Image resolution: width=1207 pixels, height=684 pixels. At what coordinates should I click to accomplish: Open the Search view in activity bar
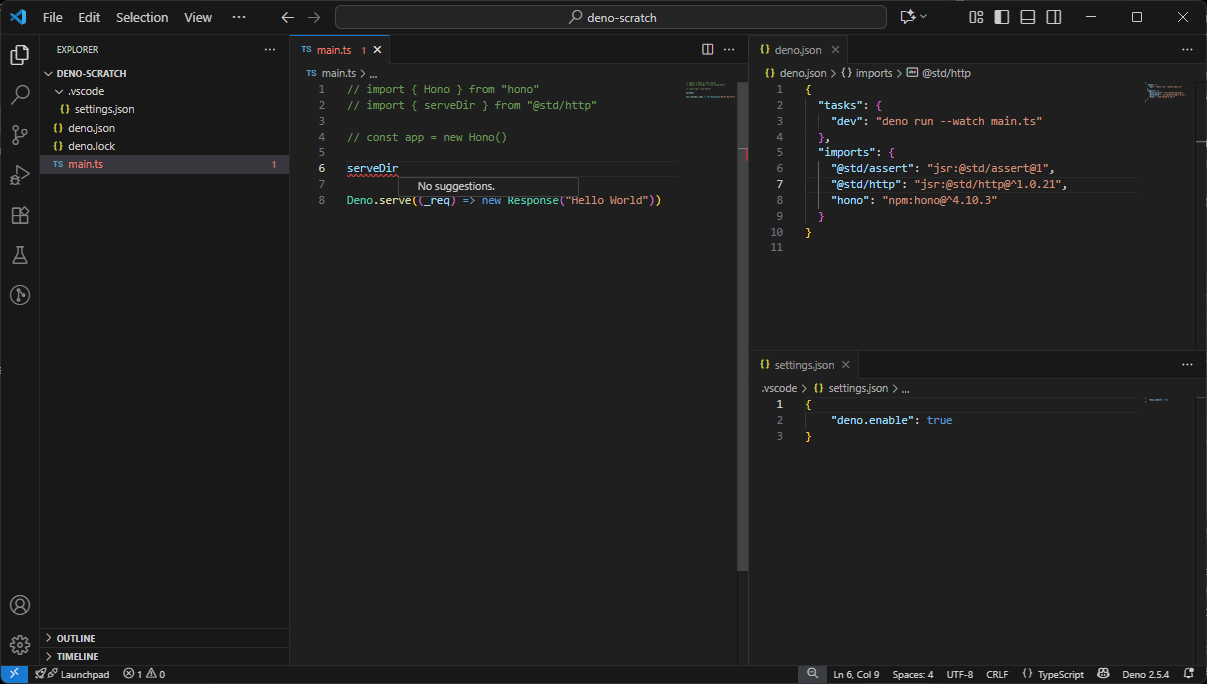20,95
